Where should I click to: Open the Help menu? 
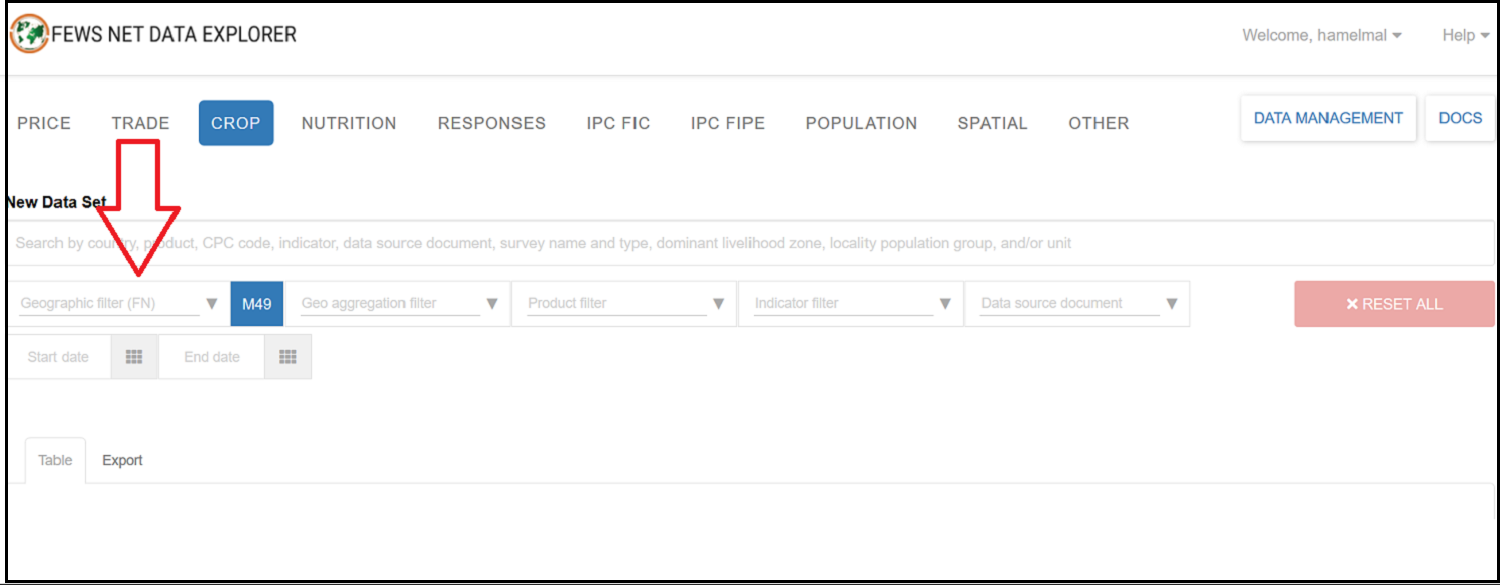(1465, 35)
